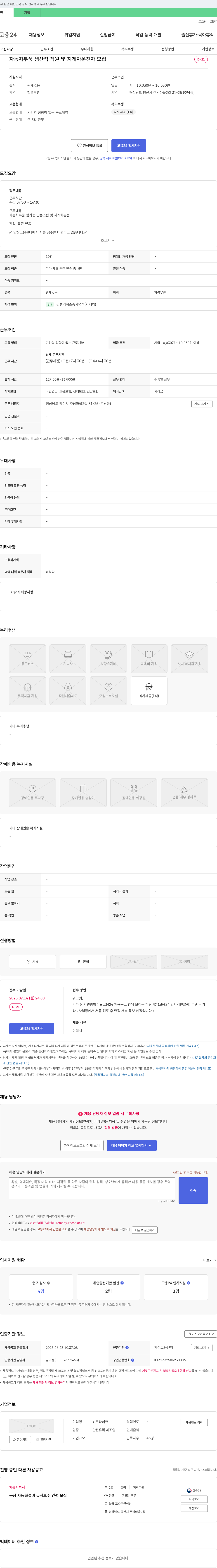Open 더보기 link in 입사지원 현황
This screenshot has height=1568, width=217.
(x=210, y=1260)
